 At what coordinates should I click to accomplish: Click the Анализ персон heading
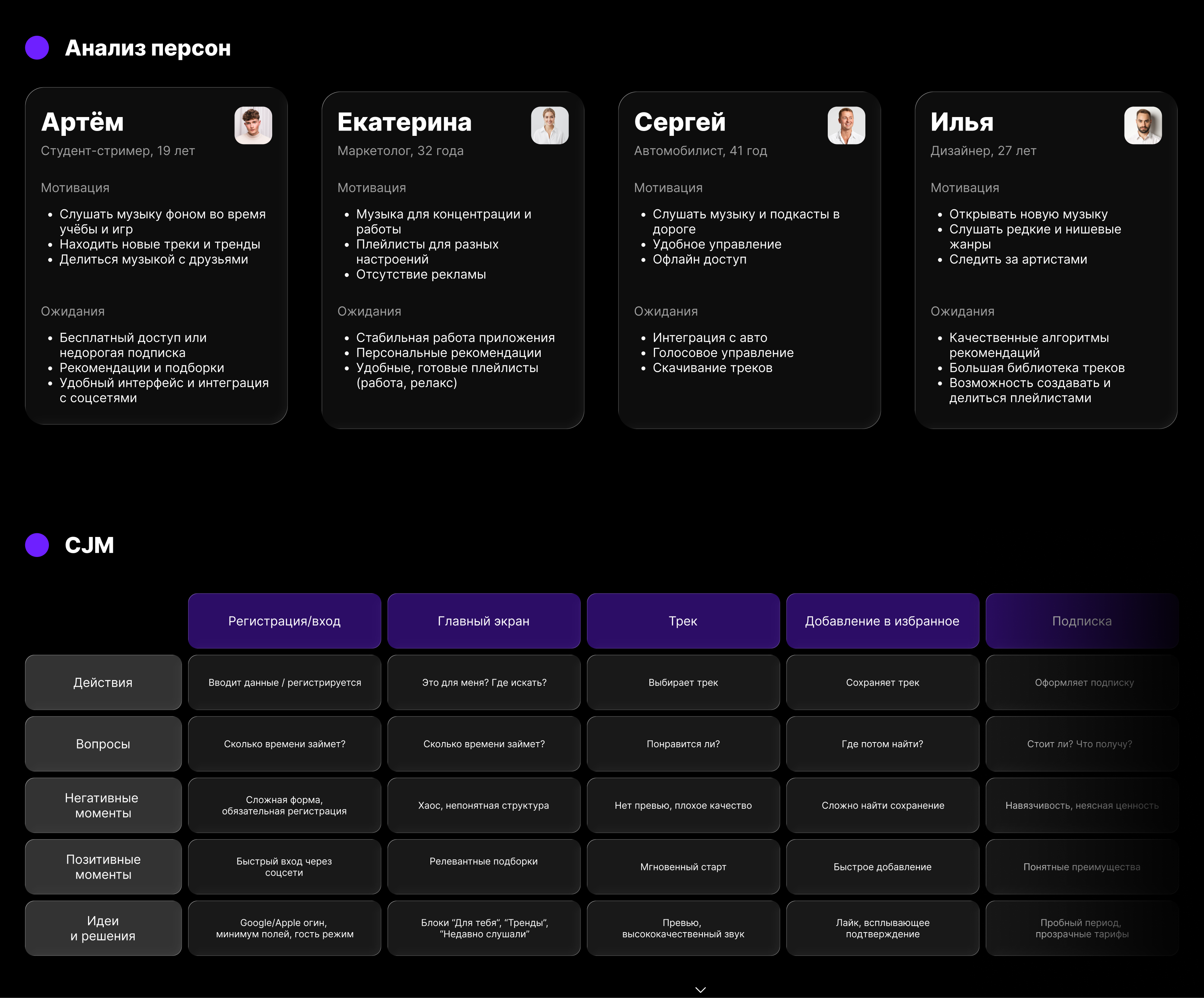tap(148, 48)
